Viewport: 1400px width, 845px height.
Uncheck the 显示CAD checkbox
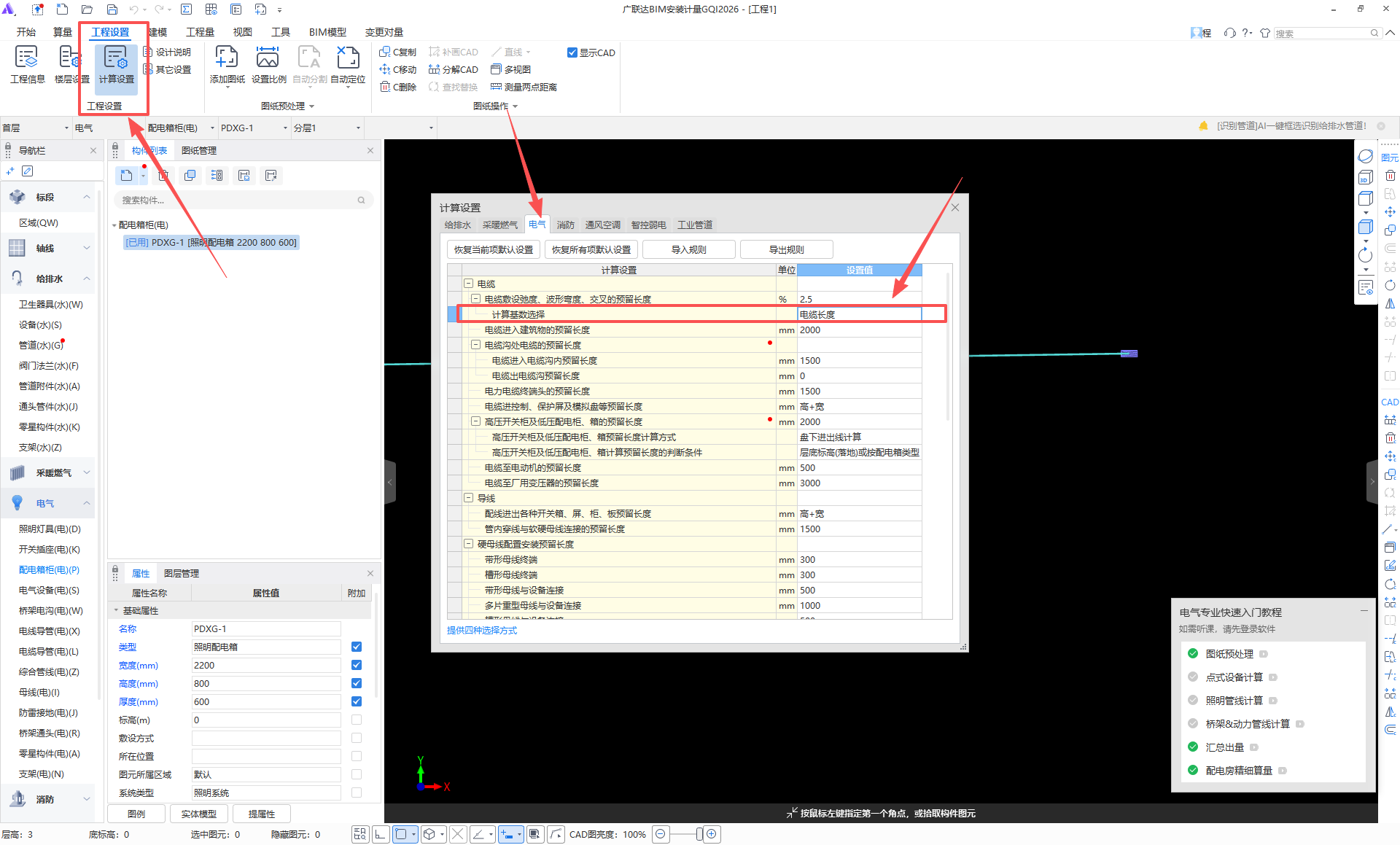572,52
